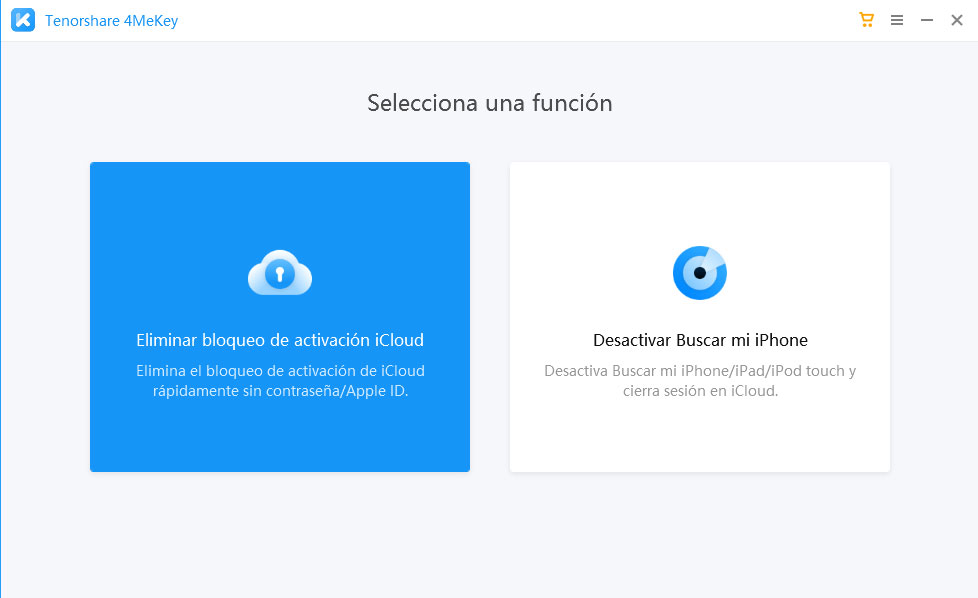Minimize the 4MeKey window

tap(927, 20)
